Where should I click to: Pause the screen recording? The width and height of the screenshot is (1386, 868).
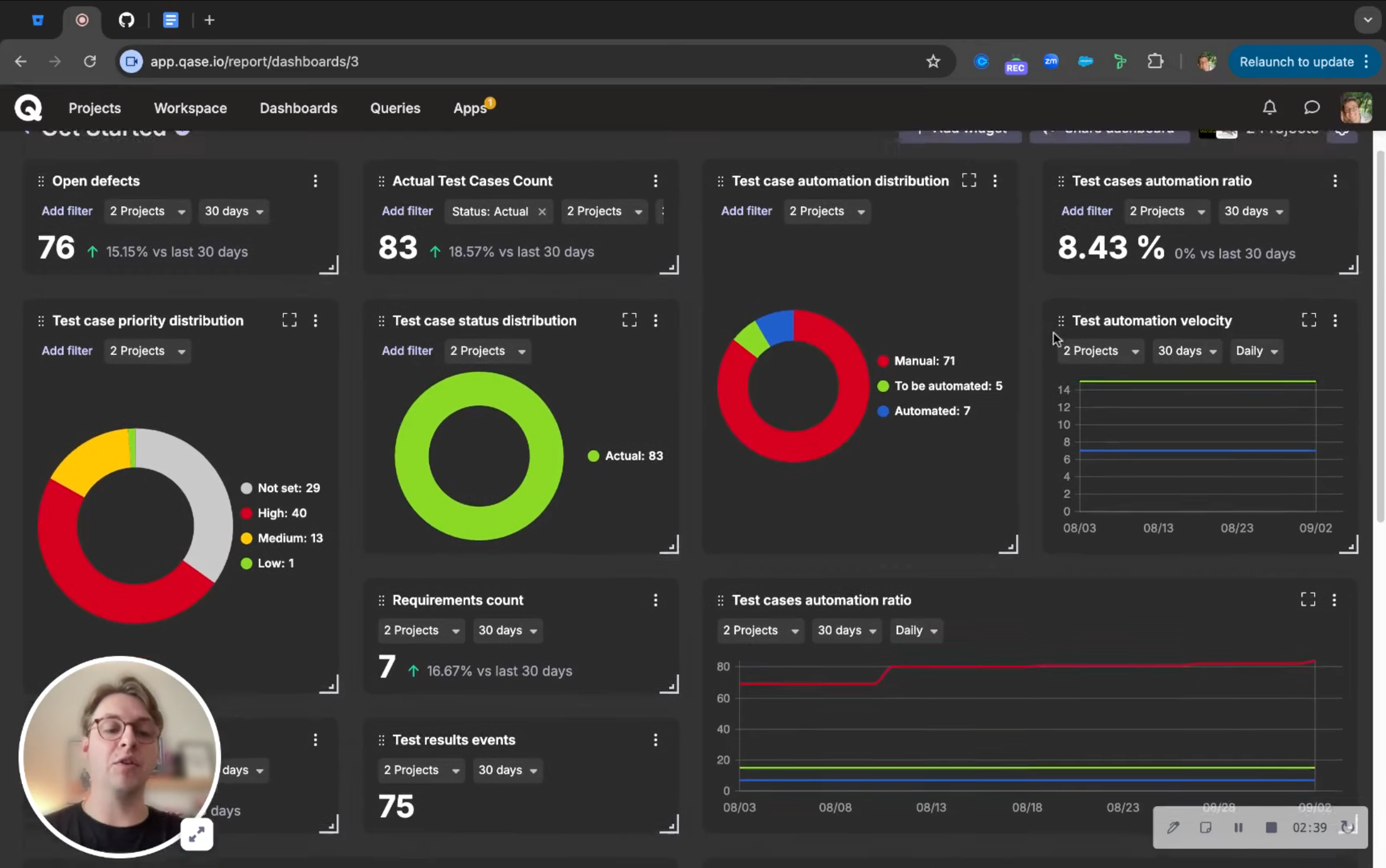click(1239, 827)
